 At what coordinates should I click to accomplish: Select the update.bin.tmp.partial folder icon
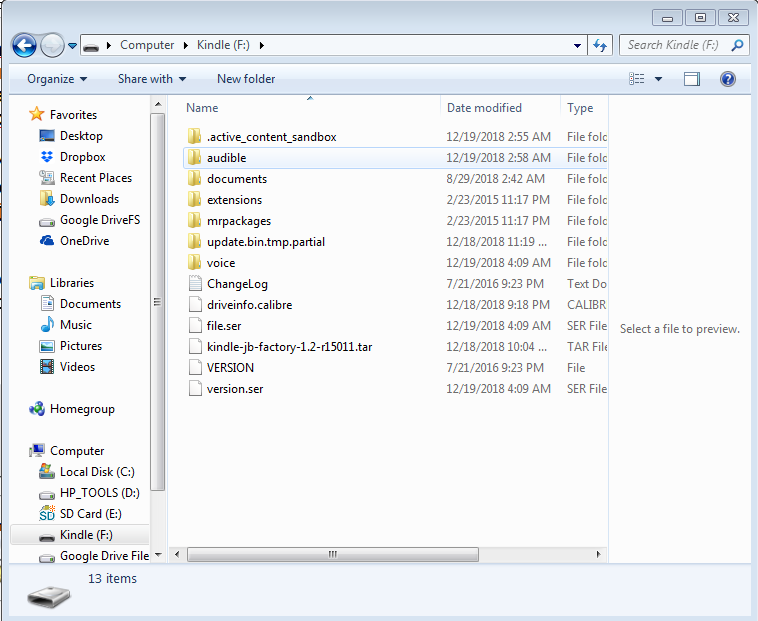(x=194, y=241)
